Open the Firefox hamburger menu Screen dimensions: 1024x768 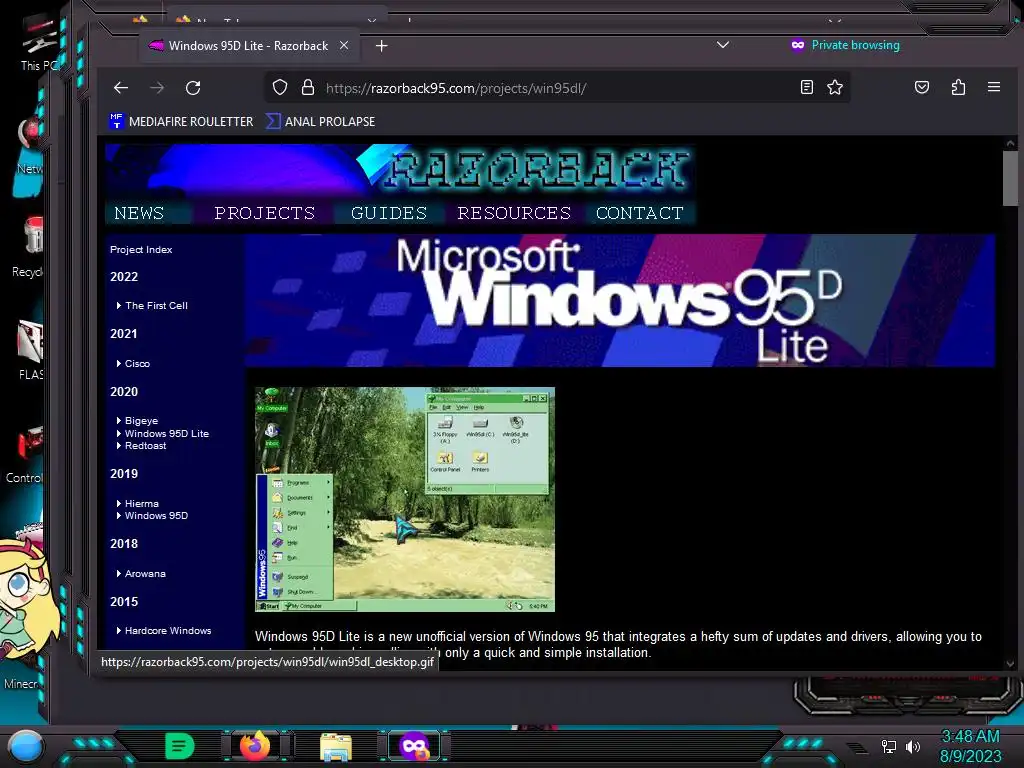pyautogui.click(x=994, y=88)
